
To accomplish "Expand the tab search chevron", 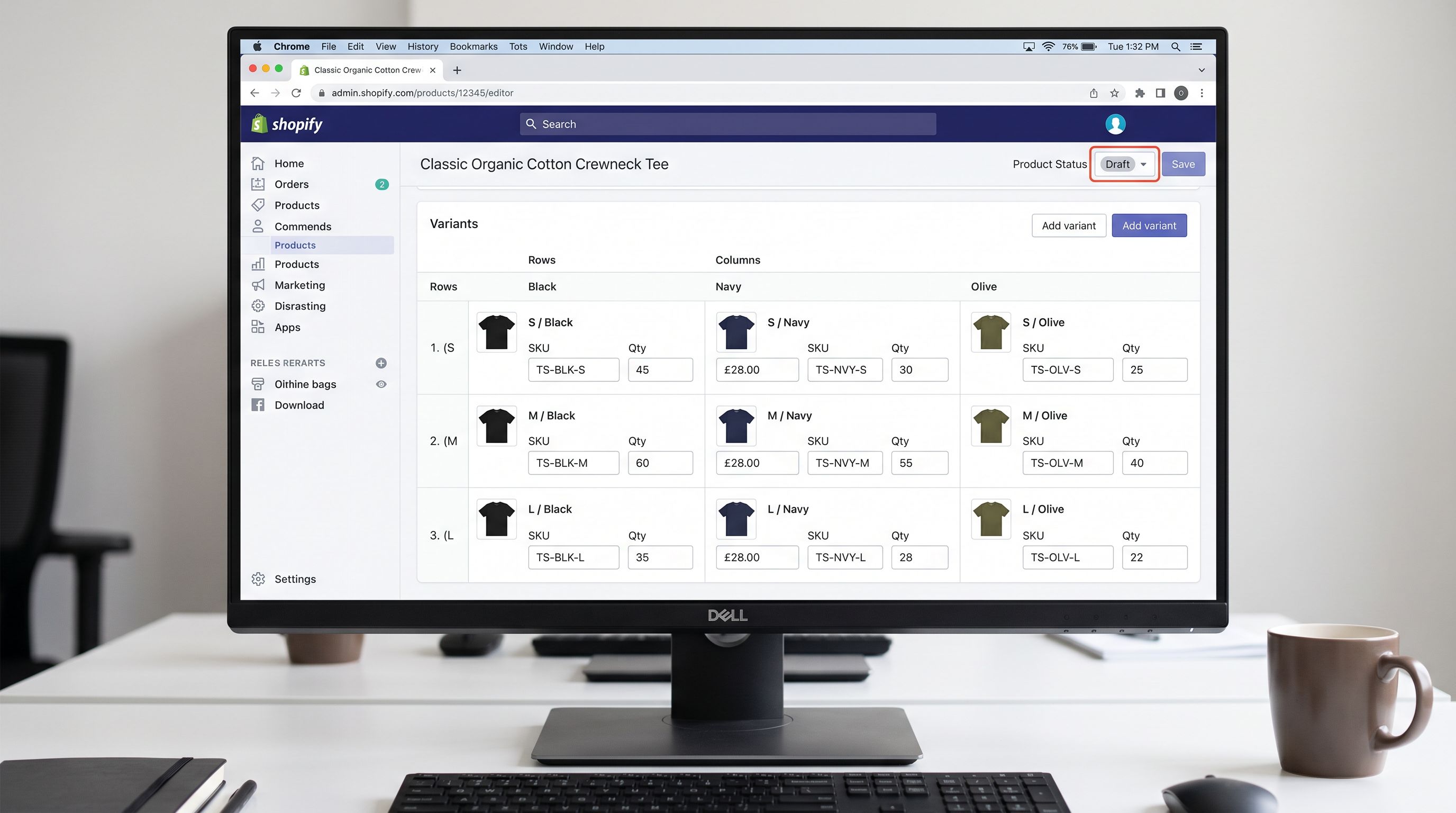I will coord(1201,70).
